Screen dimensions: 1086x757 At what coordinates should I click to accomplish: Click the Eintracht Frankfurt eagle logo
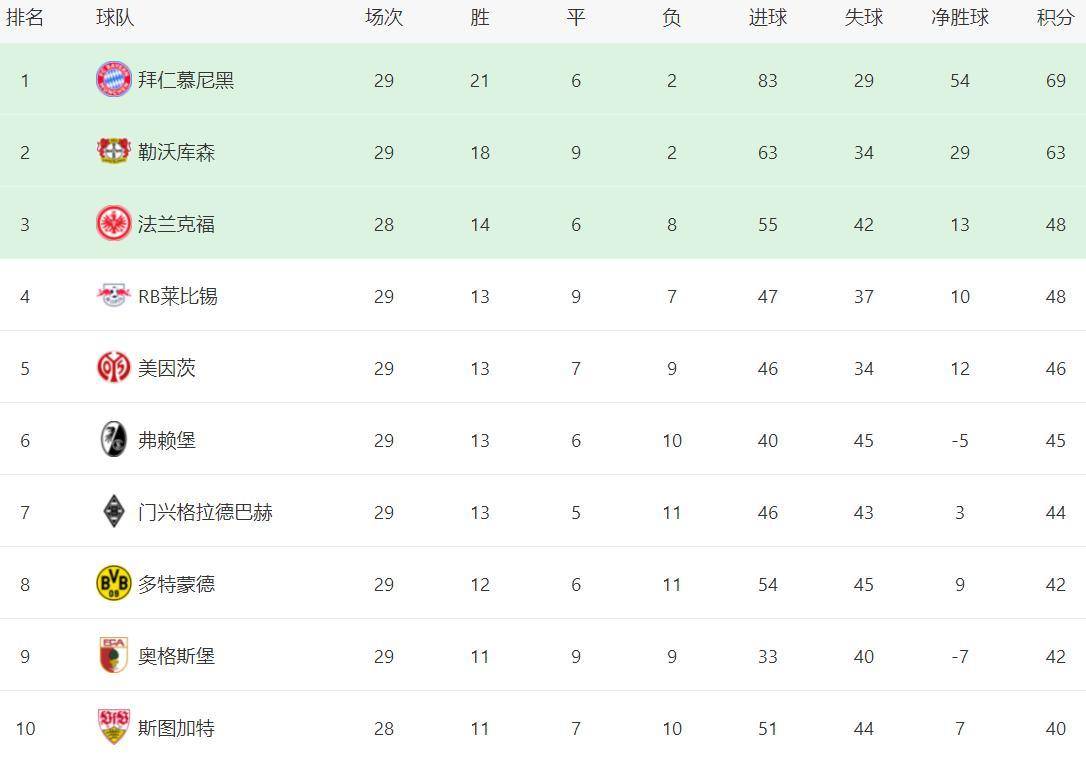113,224
